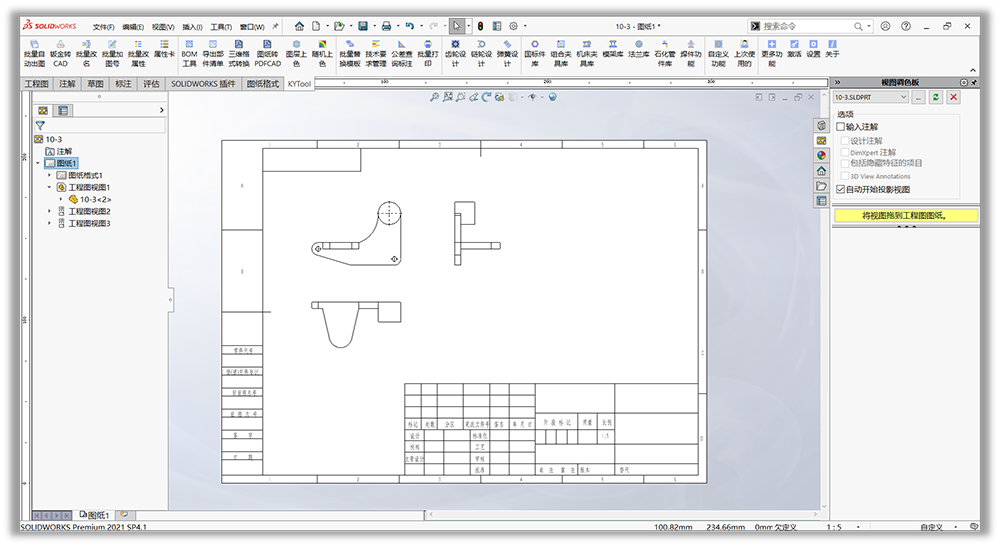Tick the 包括隐藏特征的项目 checkbox
The width and height of the screenshot is (1000, 547).
coord(845,163)
